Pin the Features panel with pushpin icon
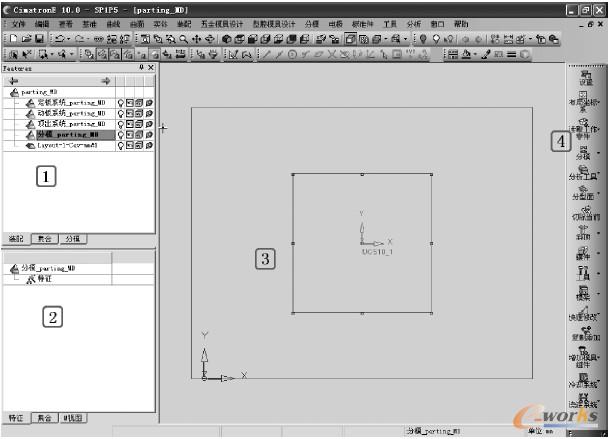This screenshot has height=439, width=608. click(140, 68)
